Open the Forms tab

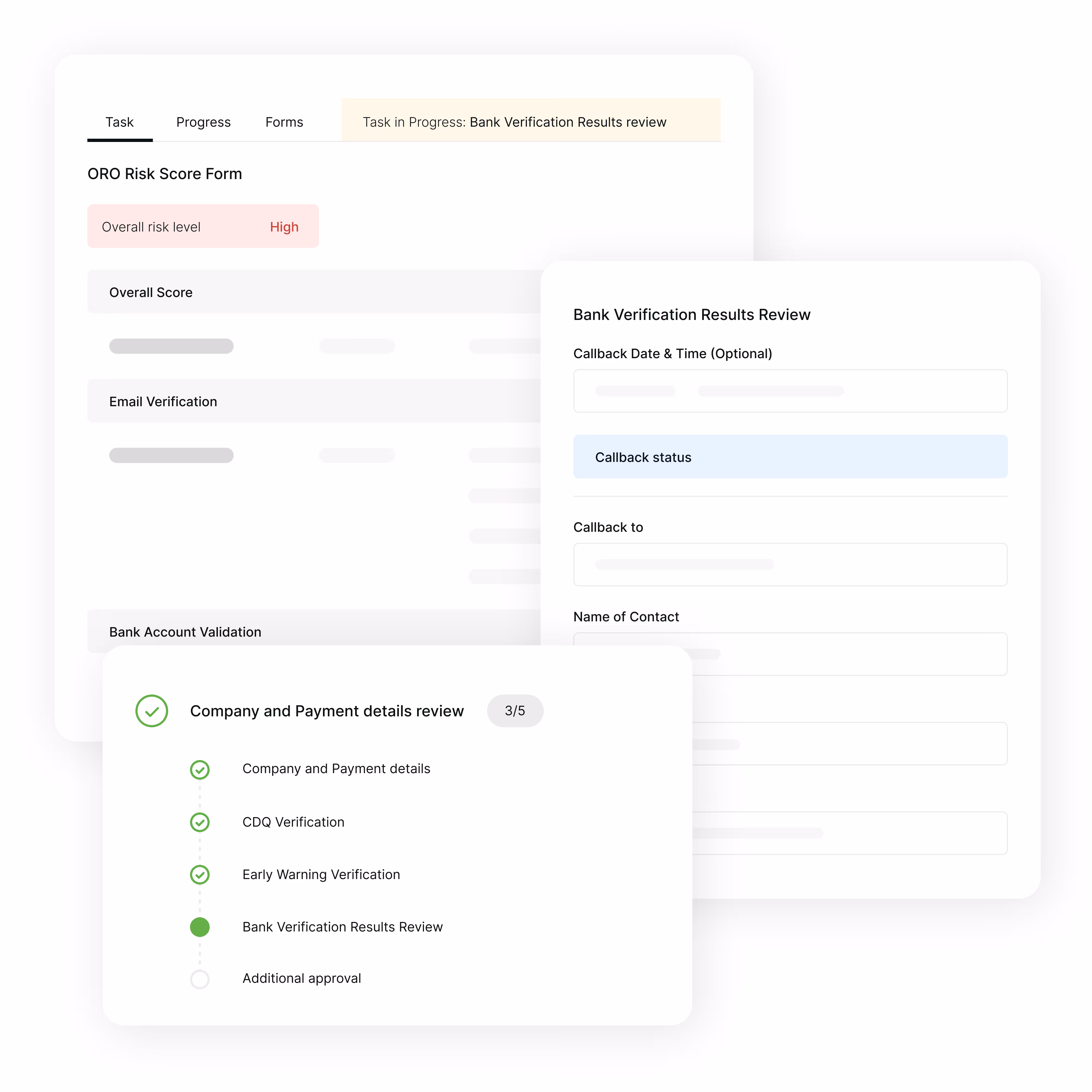pyautogui.click(x=284, y=122)
